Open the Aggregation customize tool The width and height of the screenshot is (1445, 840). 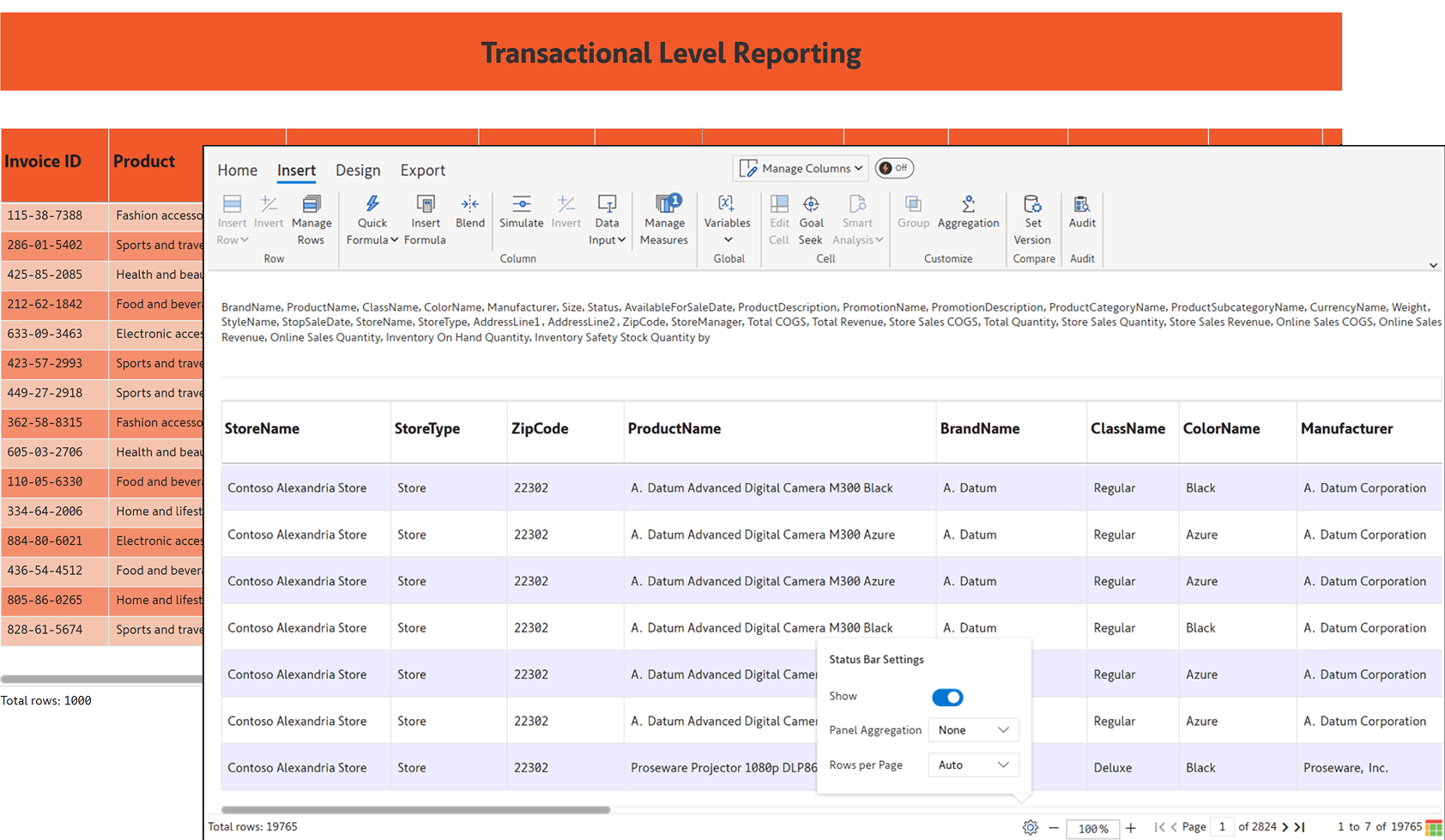pyautogui.click(x=968, y=204)
